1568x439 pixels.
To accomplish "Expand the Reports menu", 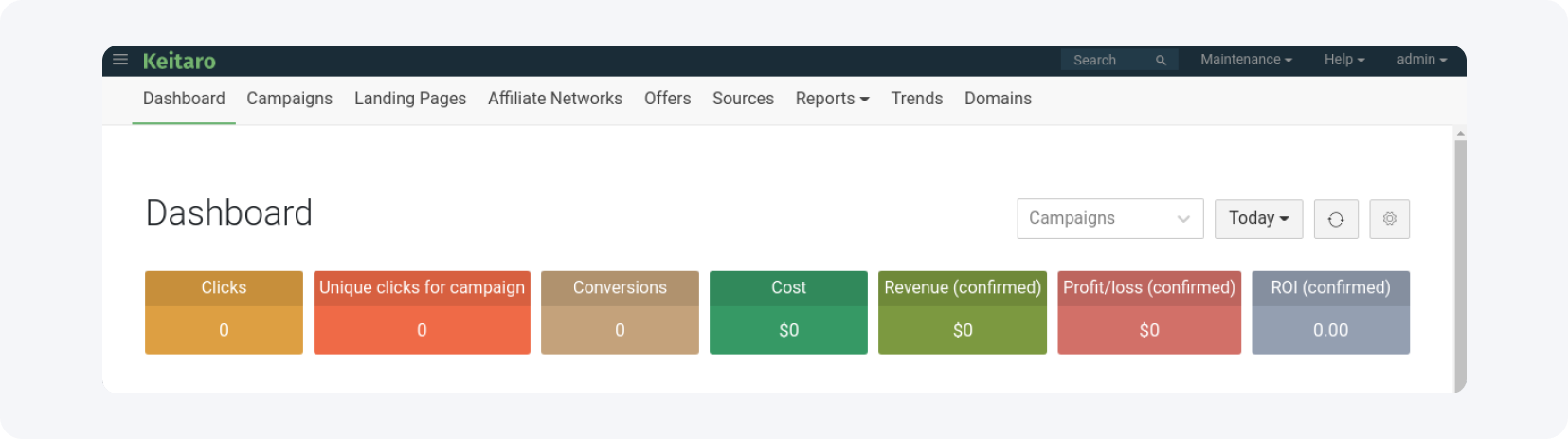I will (x=832, y=99).
